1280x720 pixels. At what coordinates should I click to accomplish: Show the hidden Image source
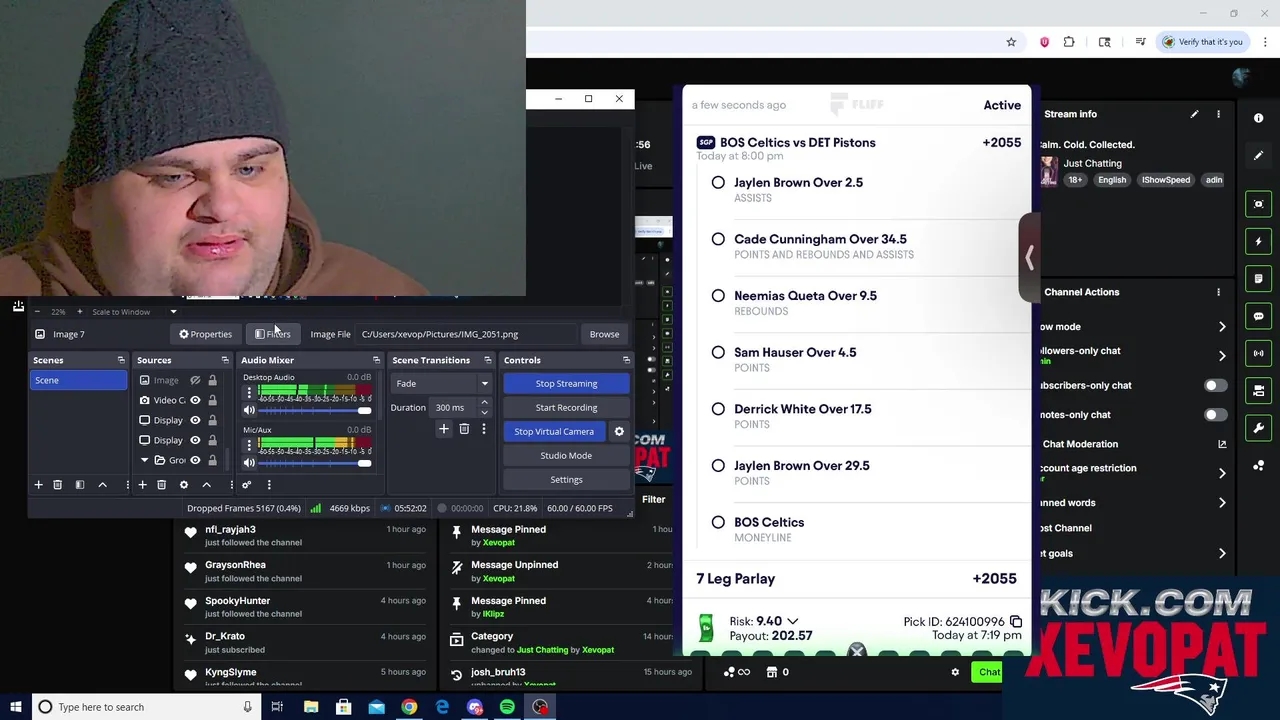pyautogui.click(x=195, y=380)
